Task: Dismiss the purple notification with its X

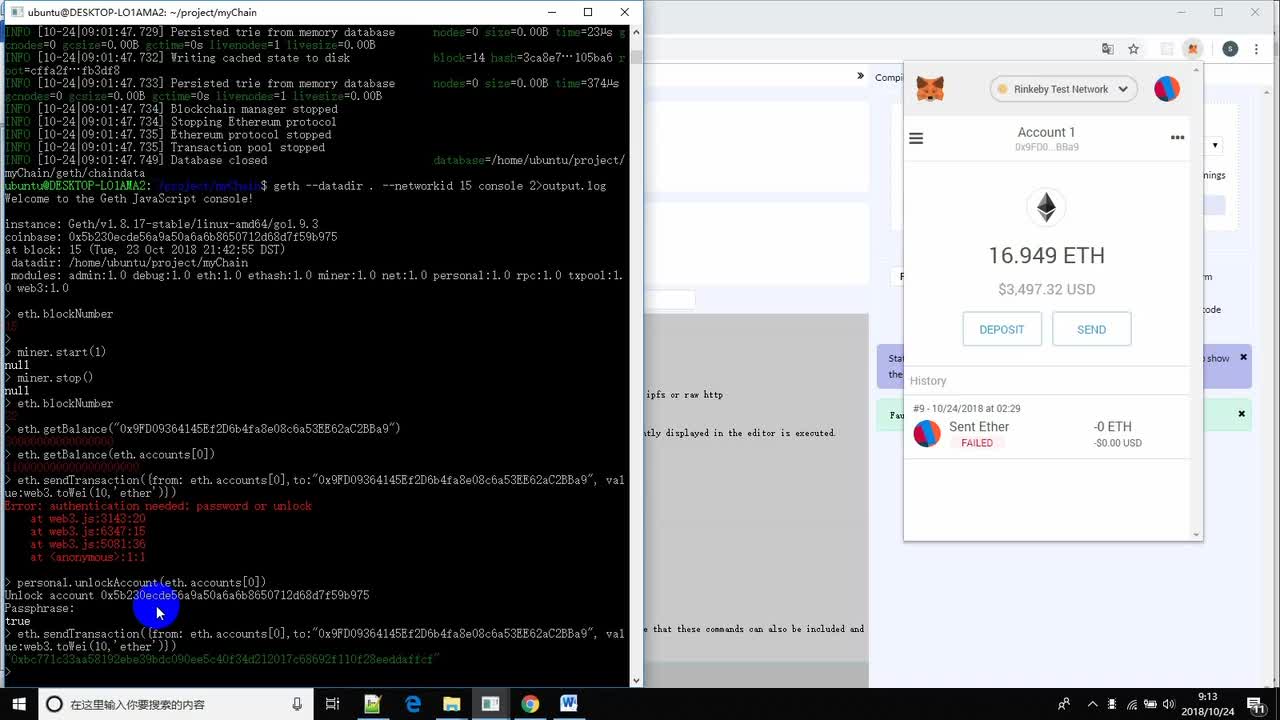Action: [x=1244, y=357]
